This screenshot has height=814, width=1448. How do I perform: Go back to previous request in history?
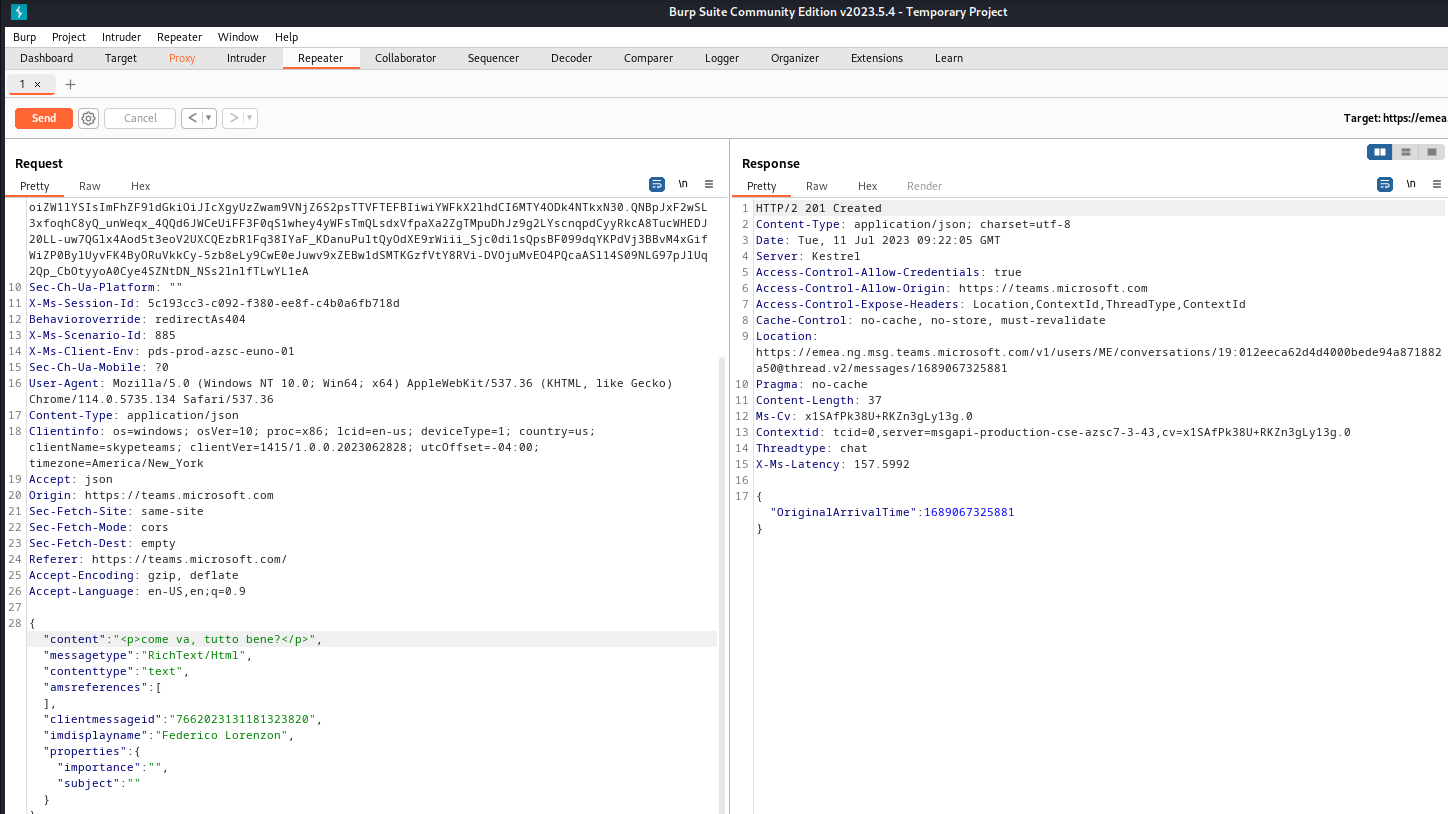click(192, 118)
